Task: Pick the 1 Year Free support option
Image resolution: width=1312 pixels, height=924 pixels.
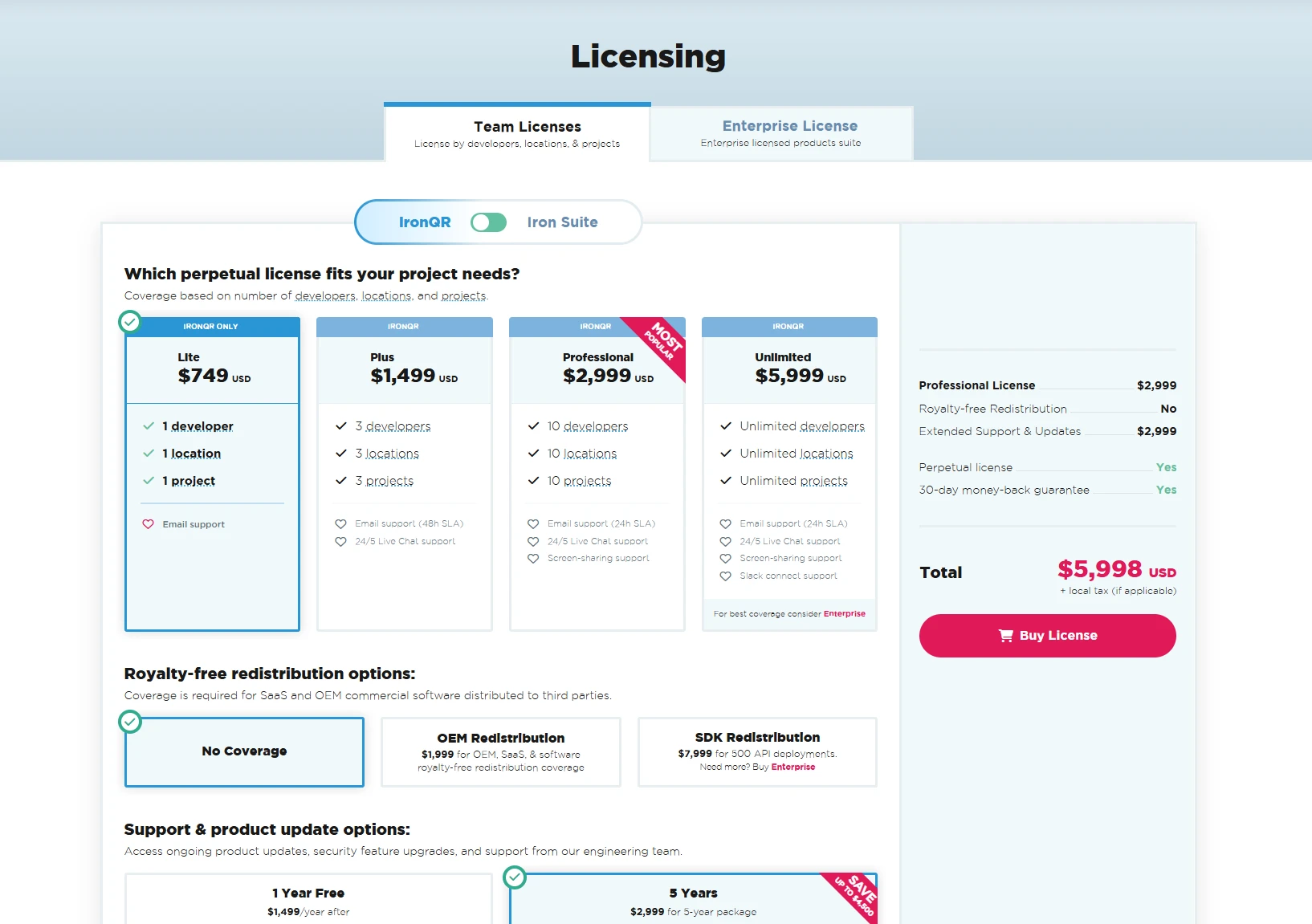Action: [308, 901]
